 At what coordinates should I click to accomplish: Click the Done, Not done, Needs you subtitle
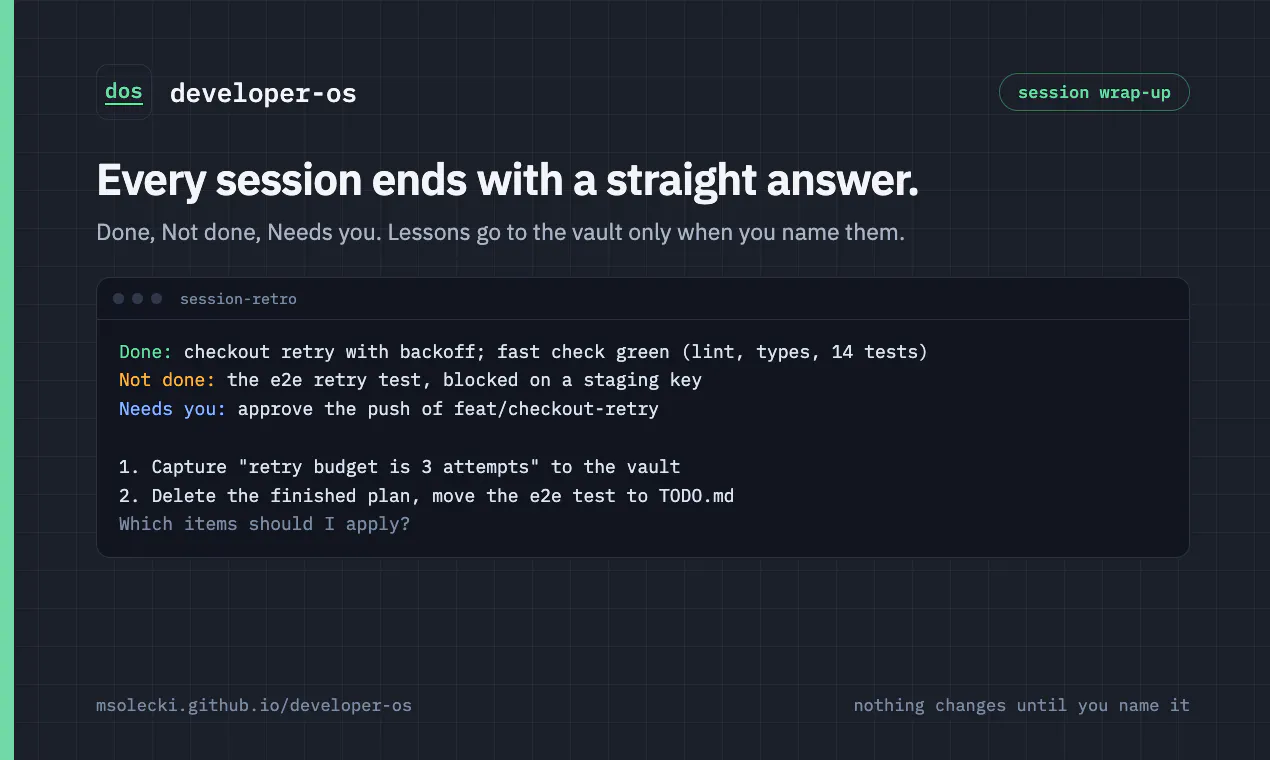pos(500,233)
